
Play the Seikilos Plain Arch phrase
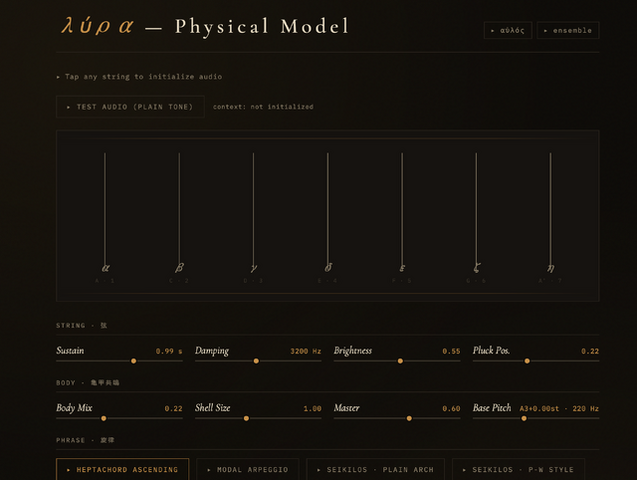[376, 469]
